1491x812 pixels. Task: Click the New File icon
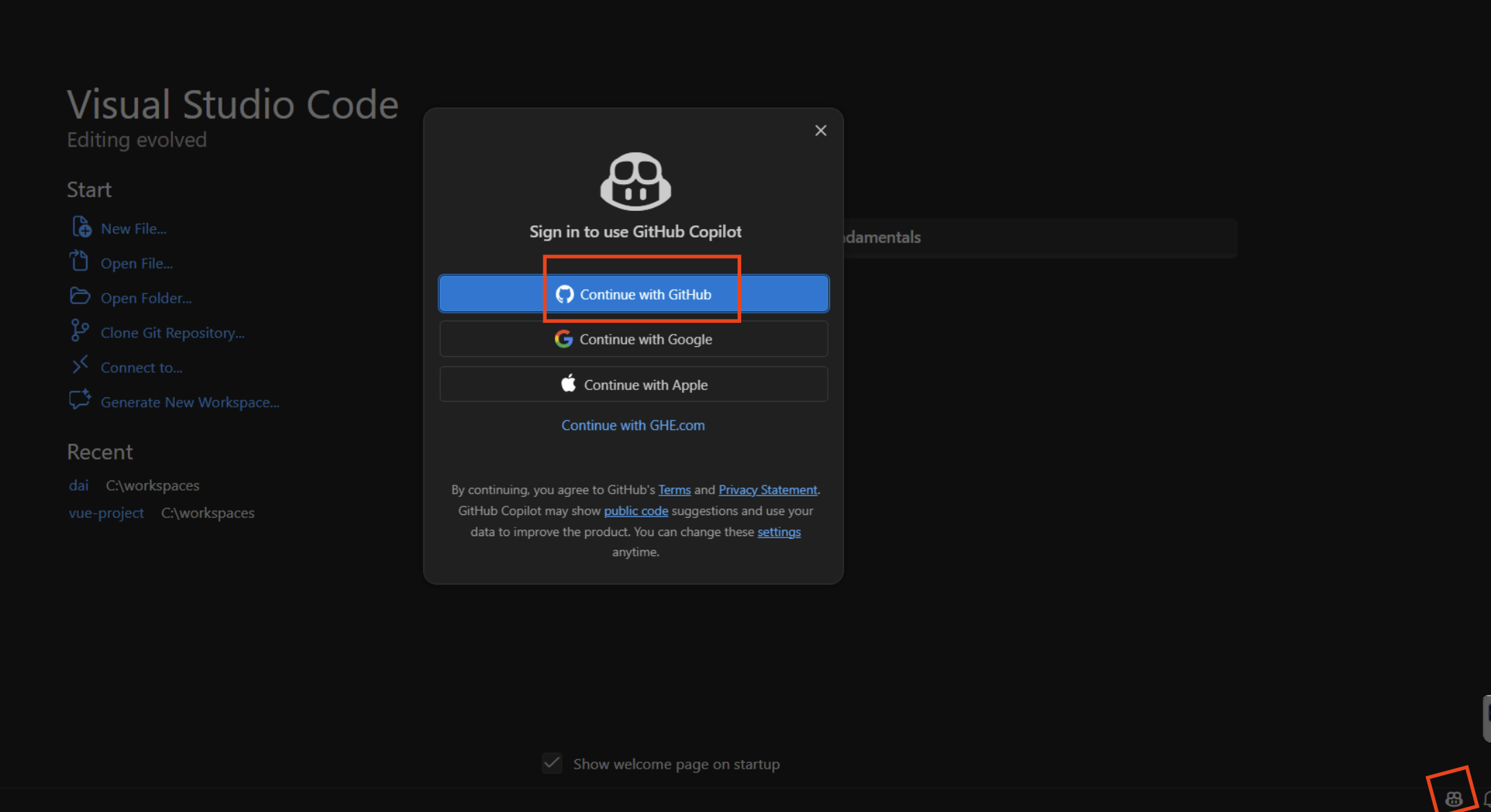pyautogui.click(x=81, y=227)
